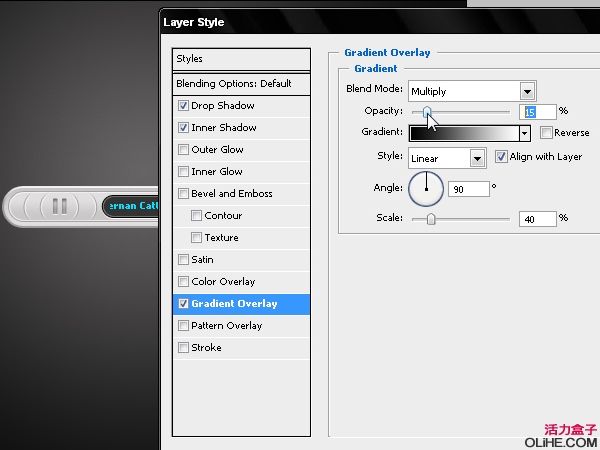Click the Angle dial control
600x450 pixels.
[426, 189]
